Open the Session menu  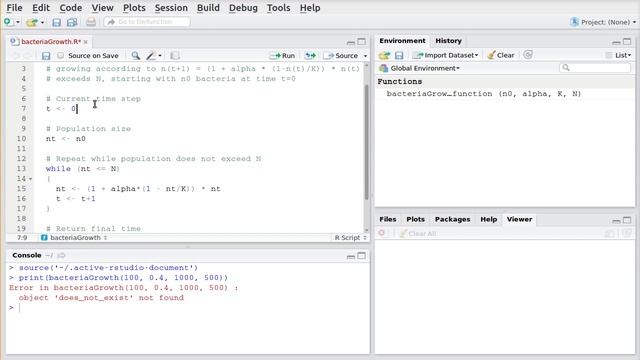tap(171, 8)
